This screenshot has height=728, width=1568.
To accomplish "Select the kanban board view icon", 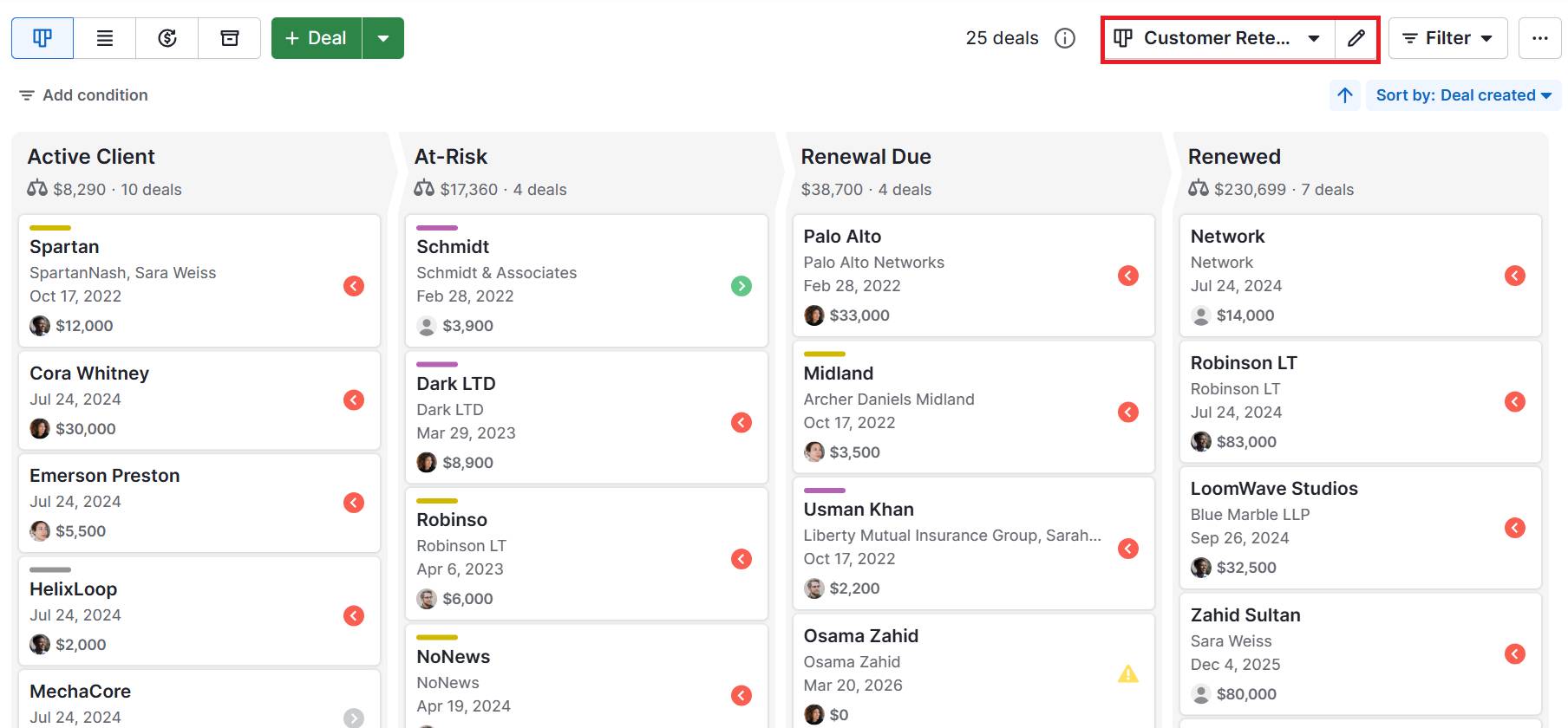I will 41,38.
